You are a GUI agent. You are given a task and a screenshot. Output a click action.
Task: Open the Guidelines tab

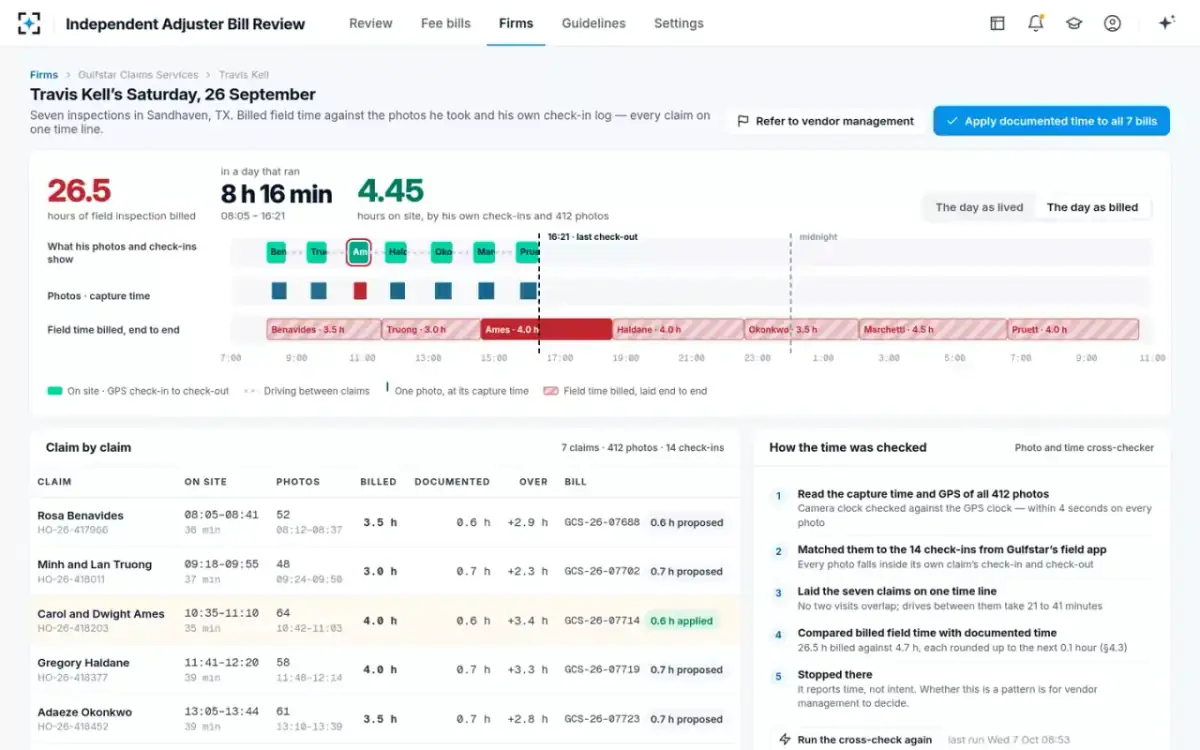[x=594, y=23]
